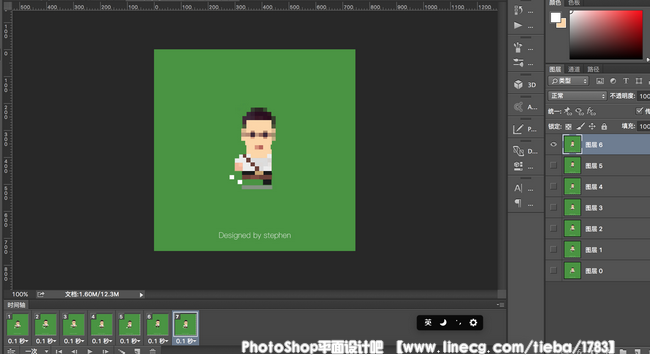Click the 不透明度 opacity value field
This screenshot has height=364, width=665.
(644, 96)
